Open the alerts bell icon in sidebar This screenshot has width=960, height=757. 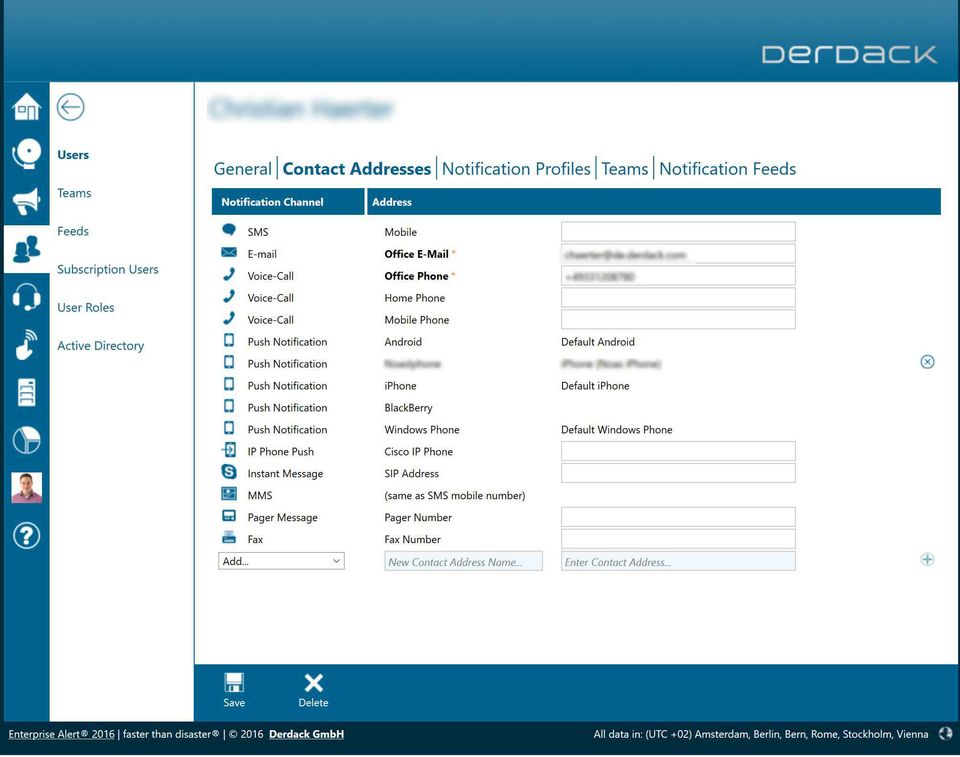pos(26,153)
